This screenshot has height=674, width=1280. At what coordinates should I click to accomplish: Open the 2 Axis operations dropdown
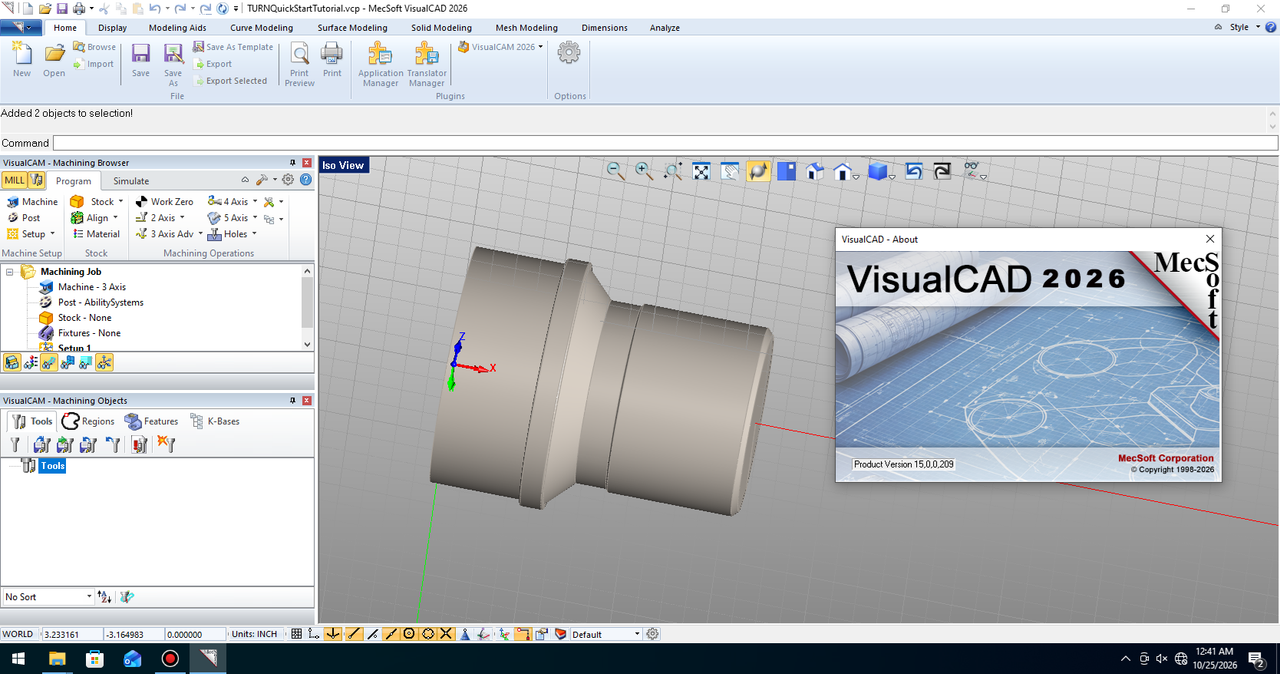coord(160,217)
